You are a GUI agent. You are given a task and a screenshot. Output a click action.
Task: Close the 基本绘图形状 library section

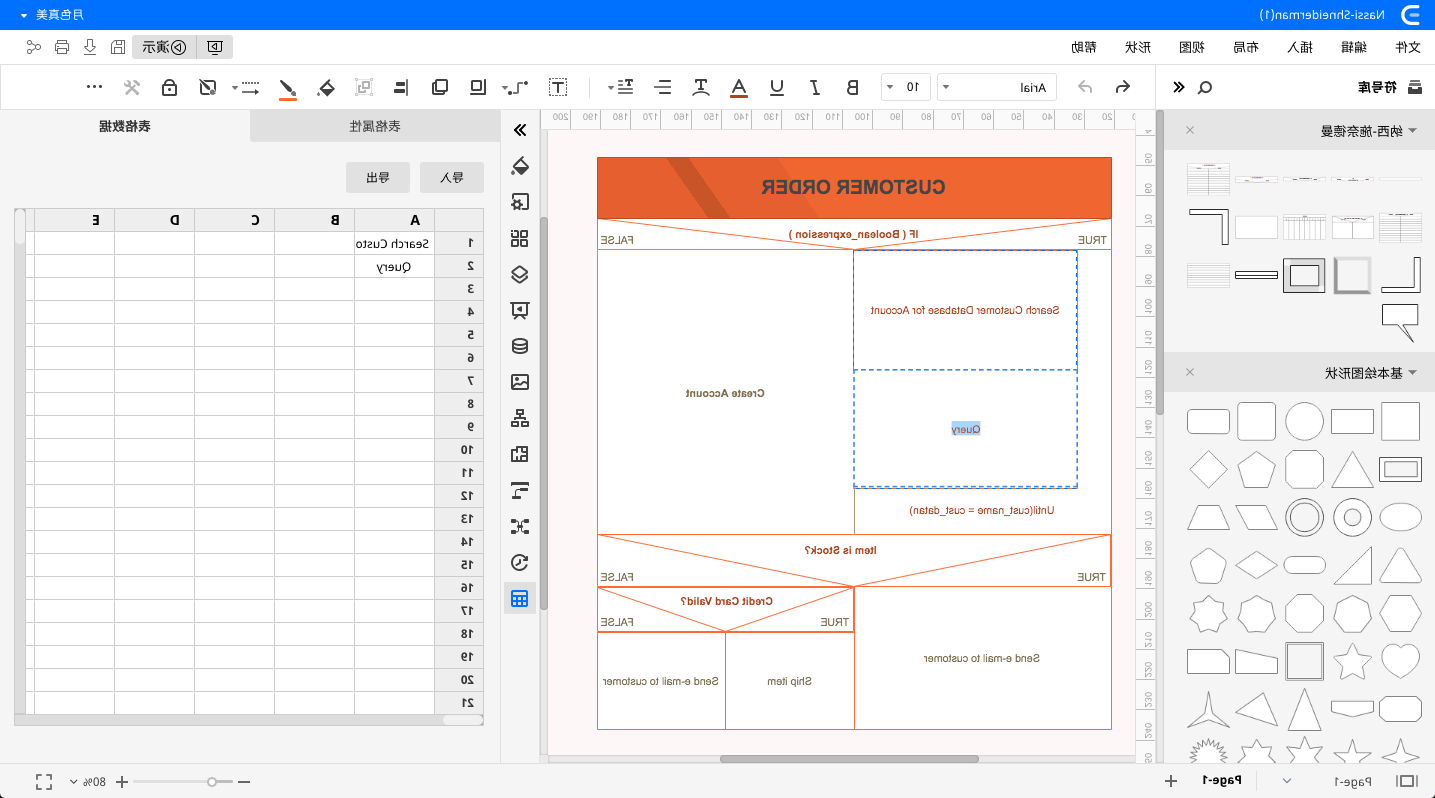click(1190, 372)
